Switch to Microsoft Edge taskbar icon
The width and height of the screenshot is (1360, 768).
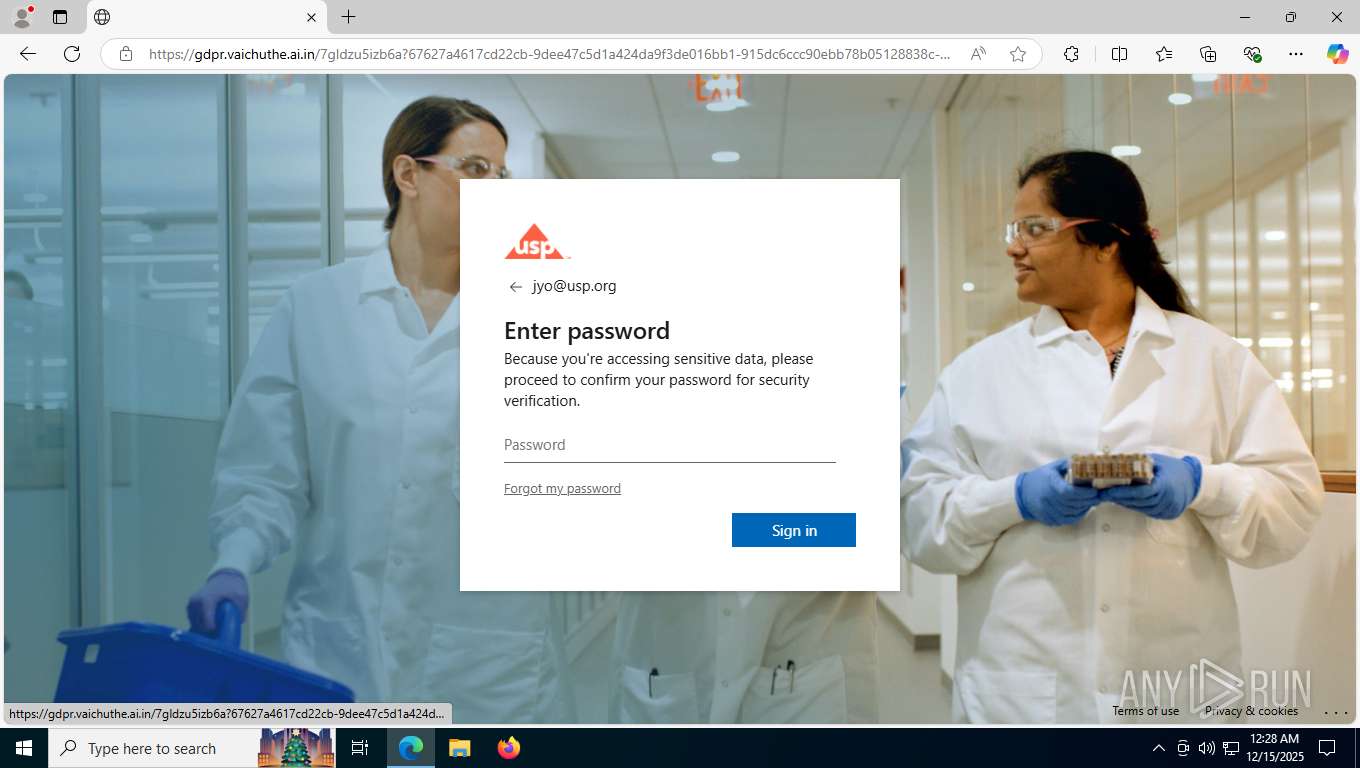point(411,748)
